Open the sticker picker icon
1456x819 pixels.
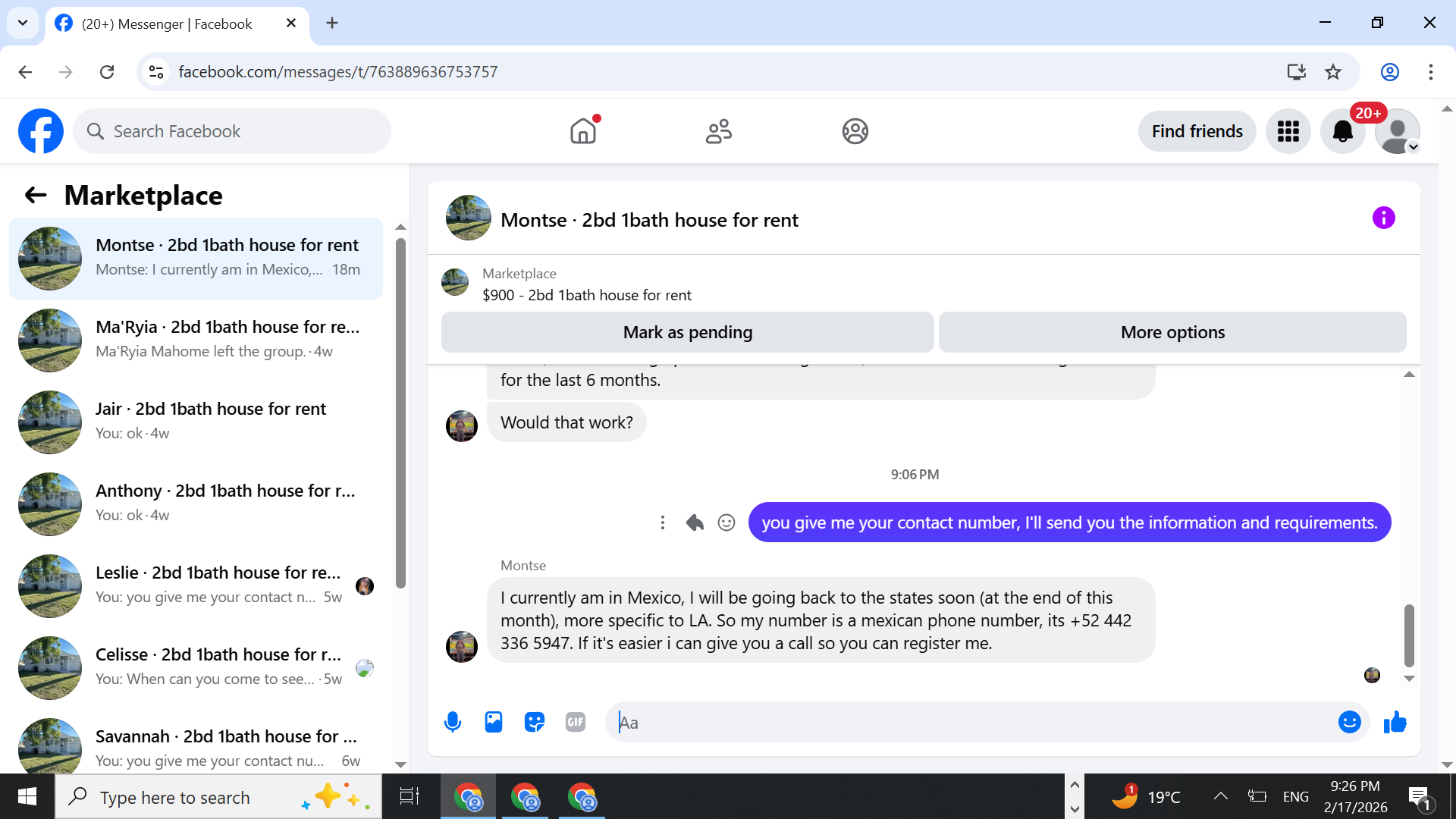[x=535, y=722]
